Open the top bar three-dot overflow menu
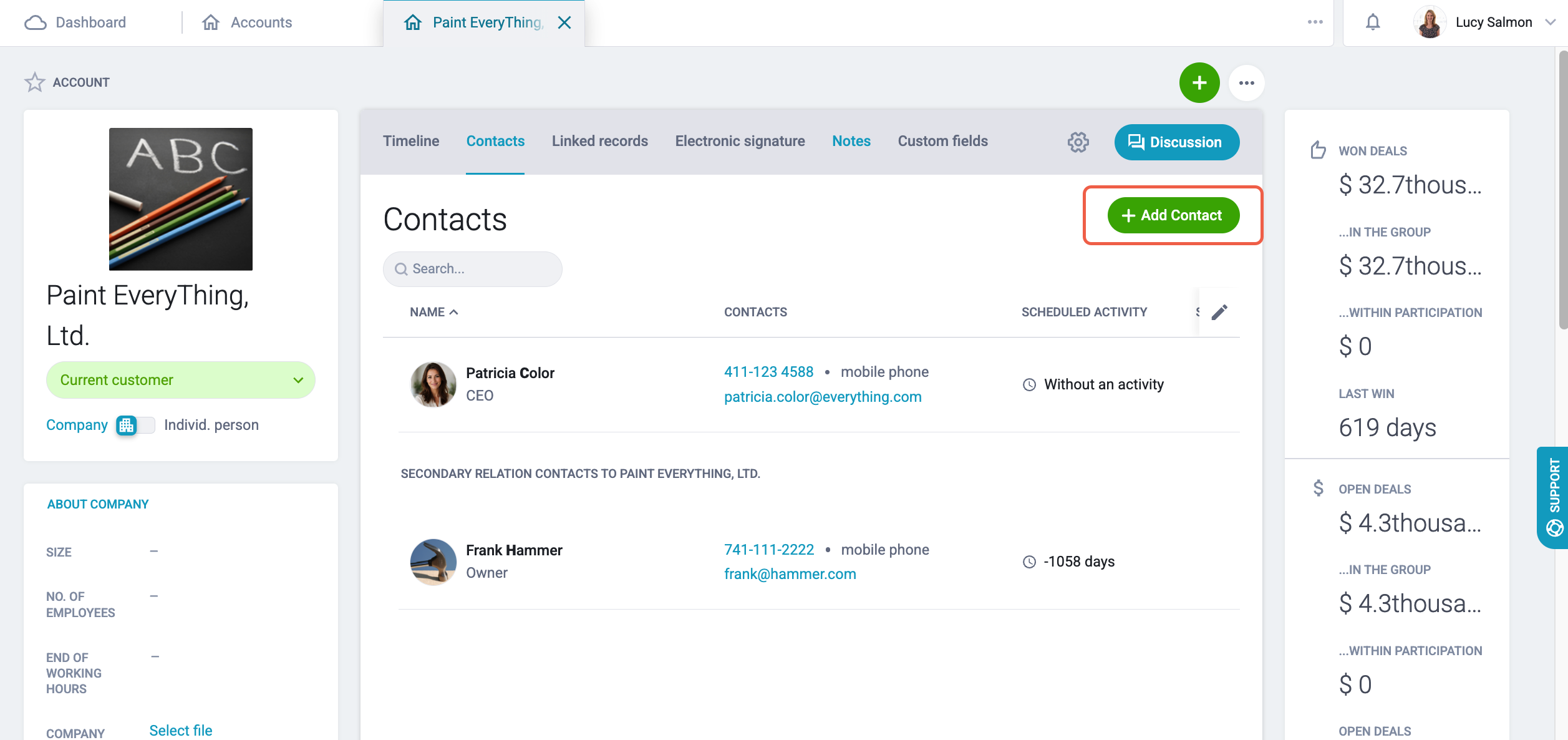The width and height of the screenshot is (1568, 740). click(x=1315, y=22)
